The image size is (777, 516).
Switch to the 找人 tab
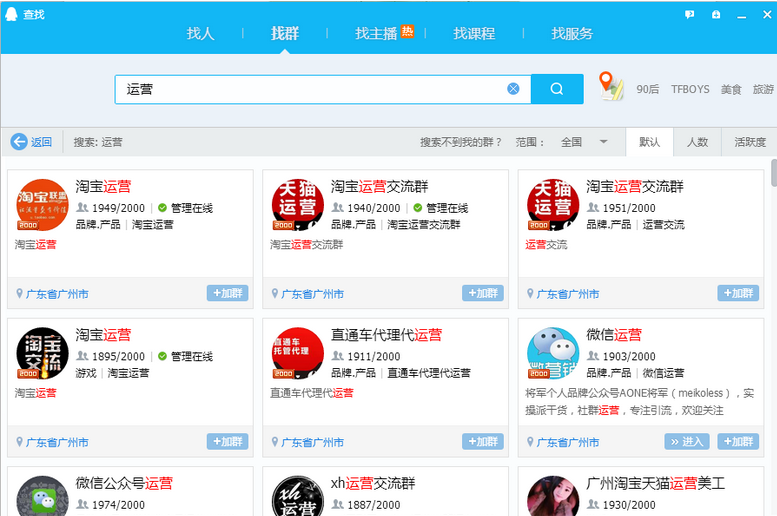(x=200, y=33)
